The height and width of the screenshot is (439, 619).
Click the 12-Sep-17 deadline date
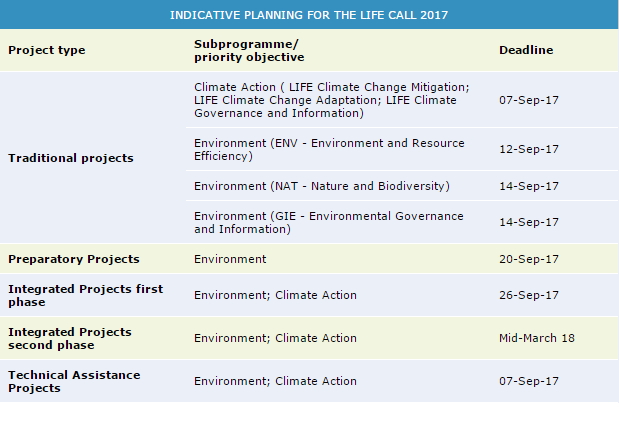pos(528,150)
